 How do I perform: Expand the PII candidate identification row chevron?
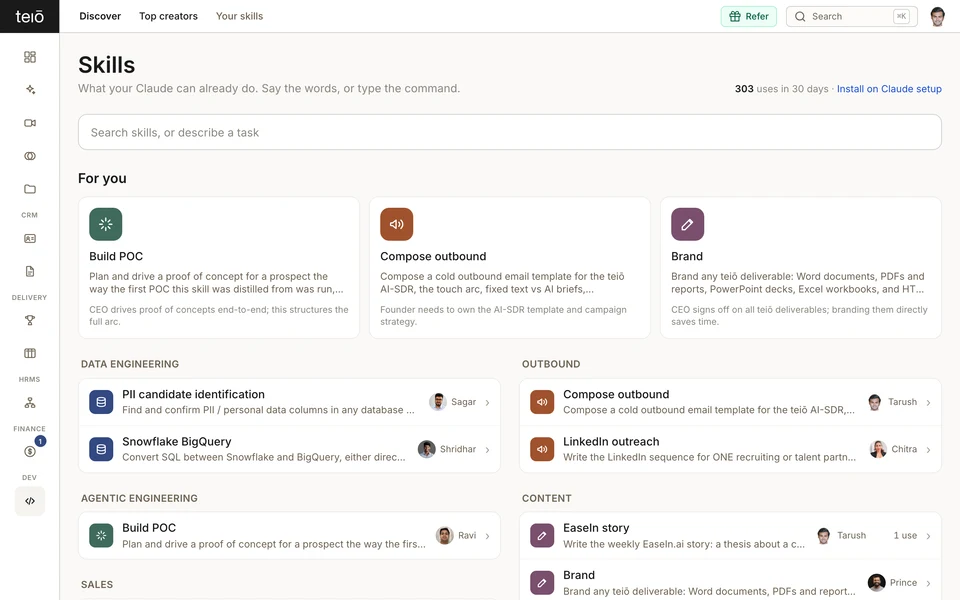(487, 402)
